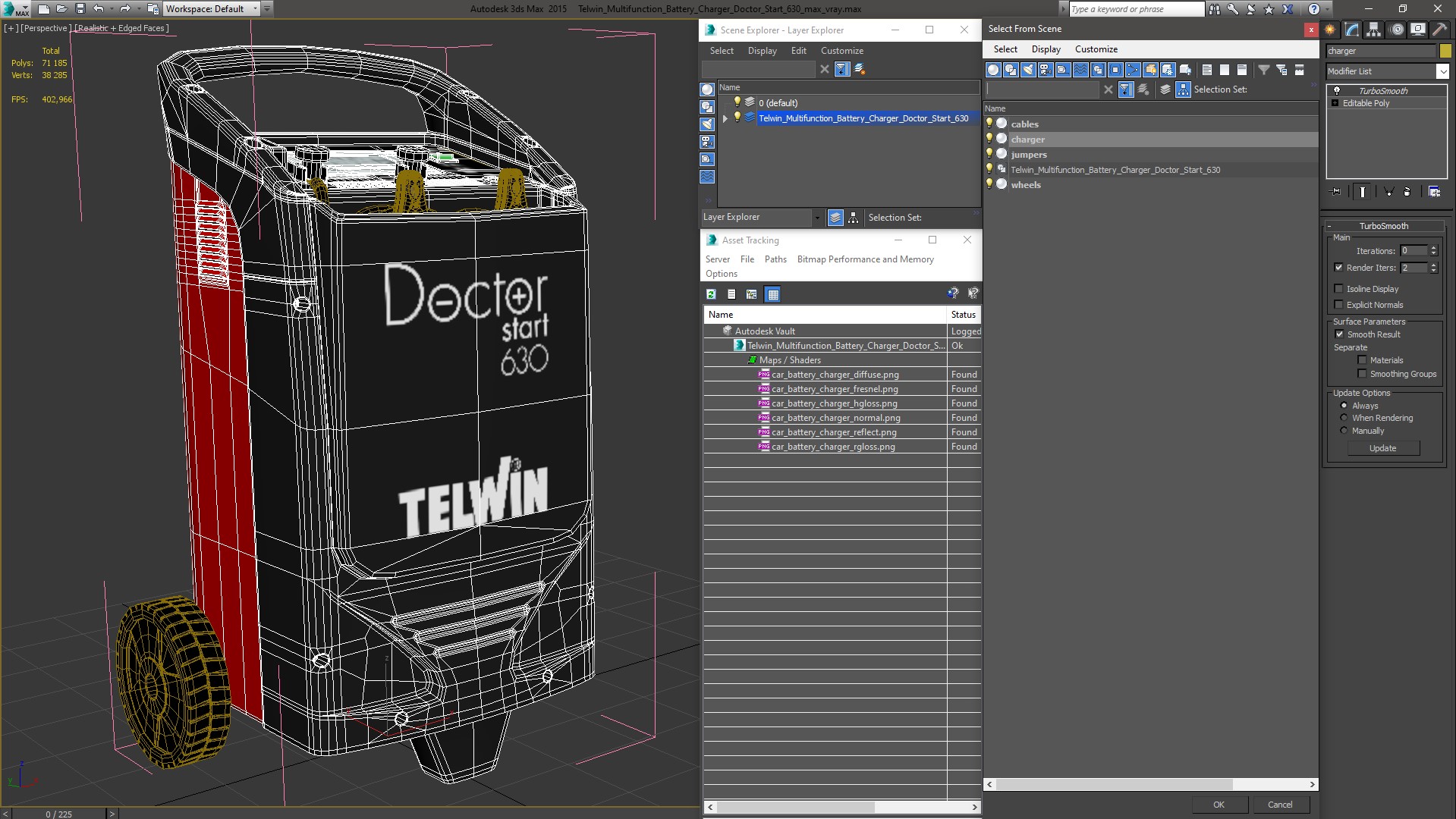
Task: Toggle Explicit Normals checkbox
Action: click(1338, 305)
